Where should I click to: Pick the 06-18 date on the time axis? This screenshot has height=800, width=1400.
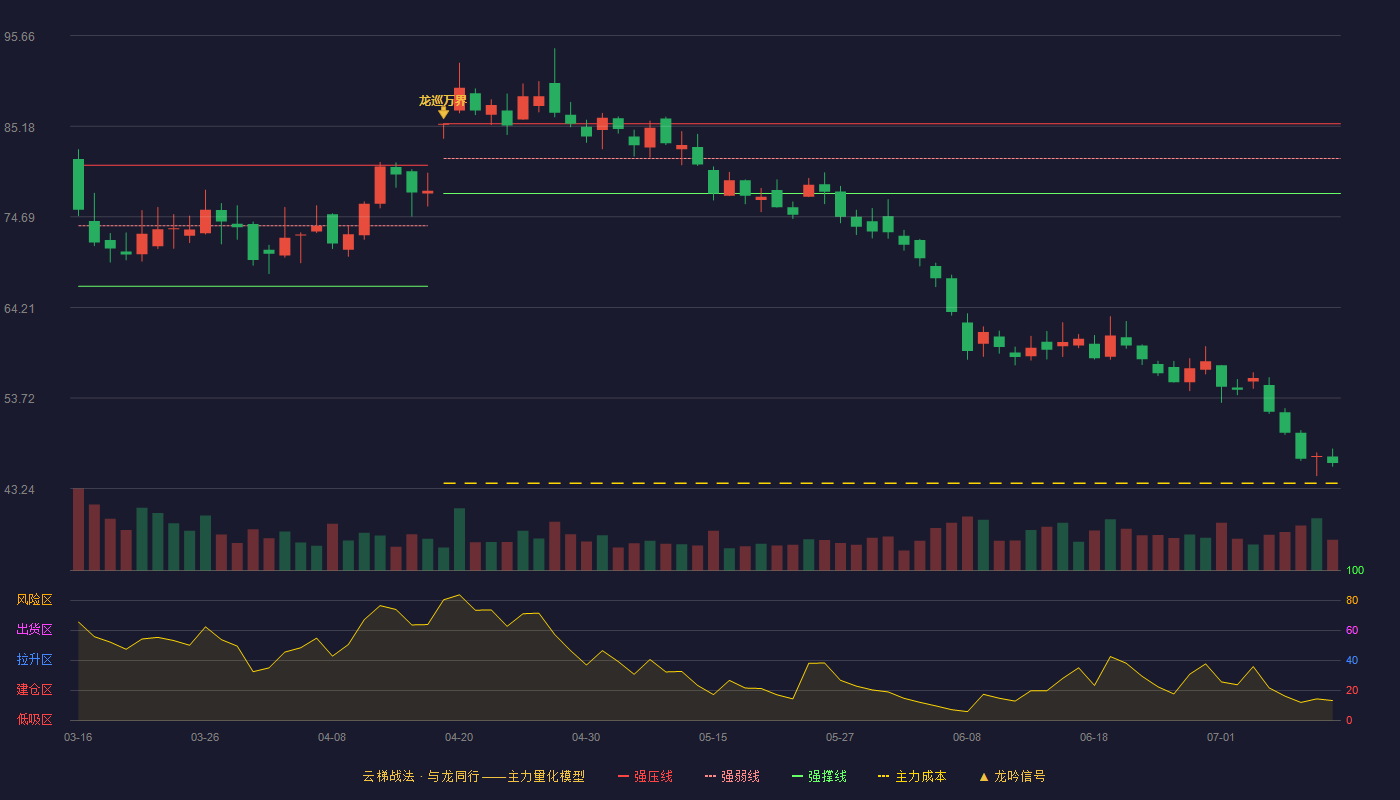pyautogui.click(x=1094, y=737)
